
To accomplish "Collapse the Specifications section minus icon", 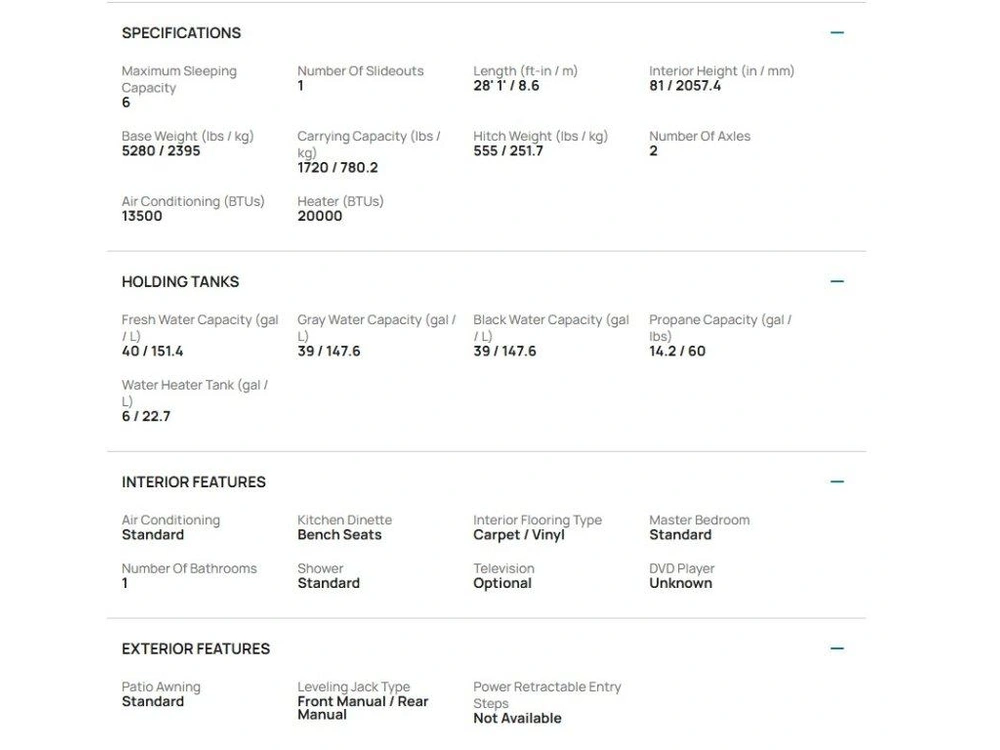I will [837, 33].
